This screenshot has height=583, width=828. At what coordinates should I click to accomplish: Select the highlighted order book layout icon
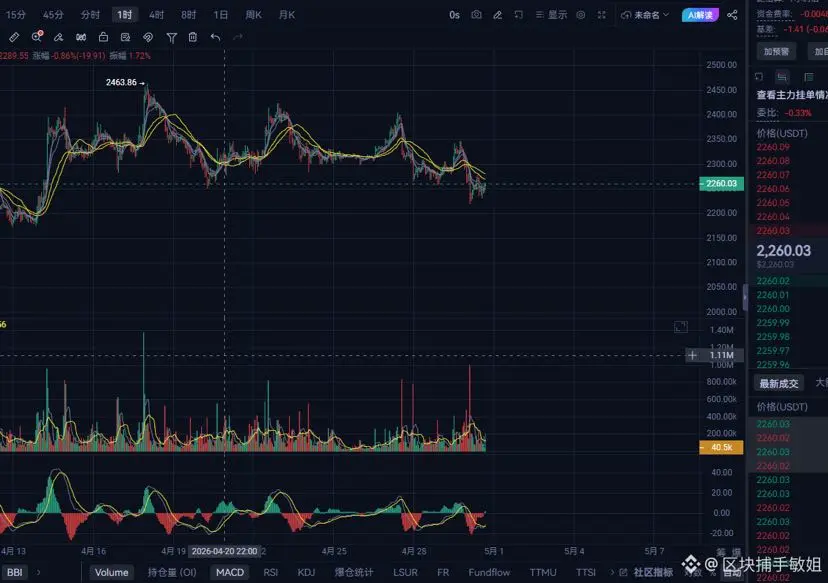(x=782, y=77)
